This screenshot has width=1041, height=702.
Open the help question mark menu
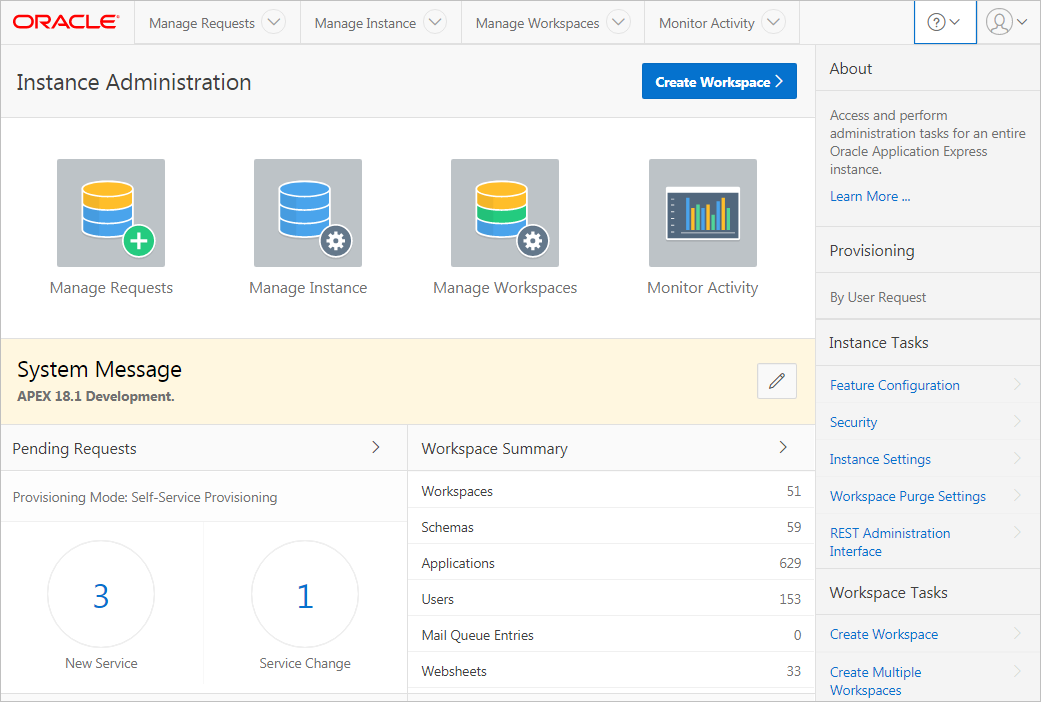pos(944,23)
